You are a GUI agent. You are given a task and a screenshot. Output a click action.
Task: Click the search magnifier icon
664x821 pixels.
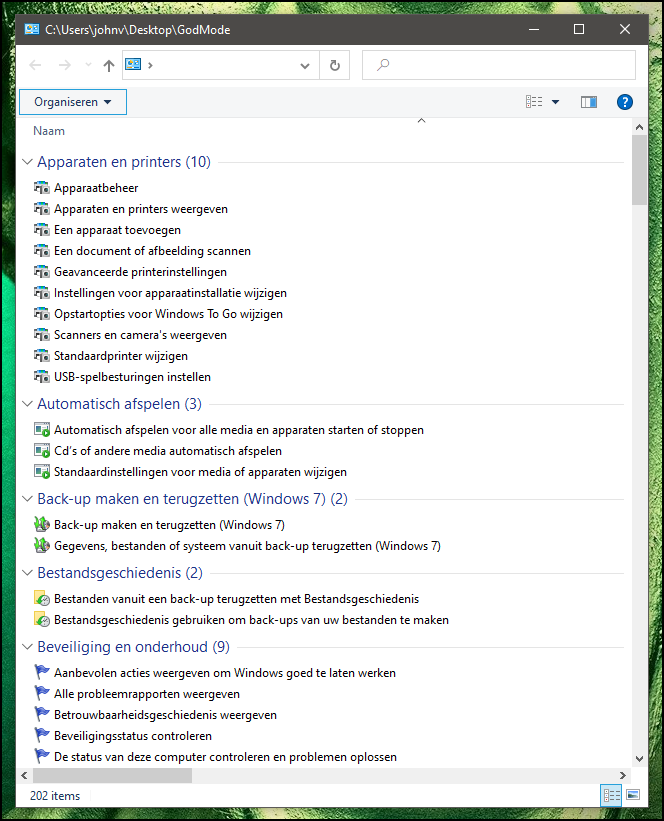[383, 65]
